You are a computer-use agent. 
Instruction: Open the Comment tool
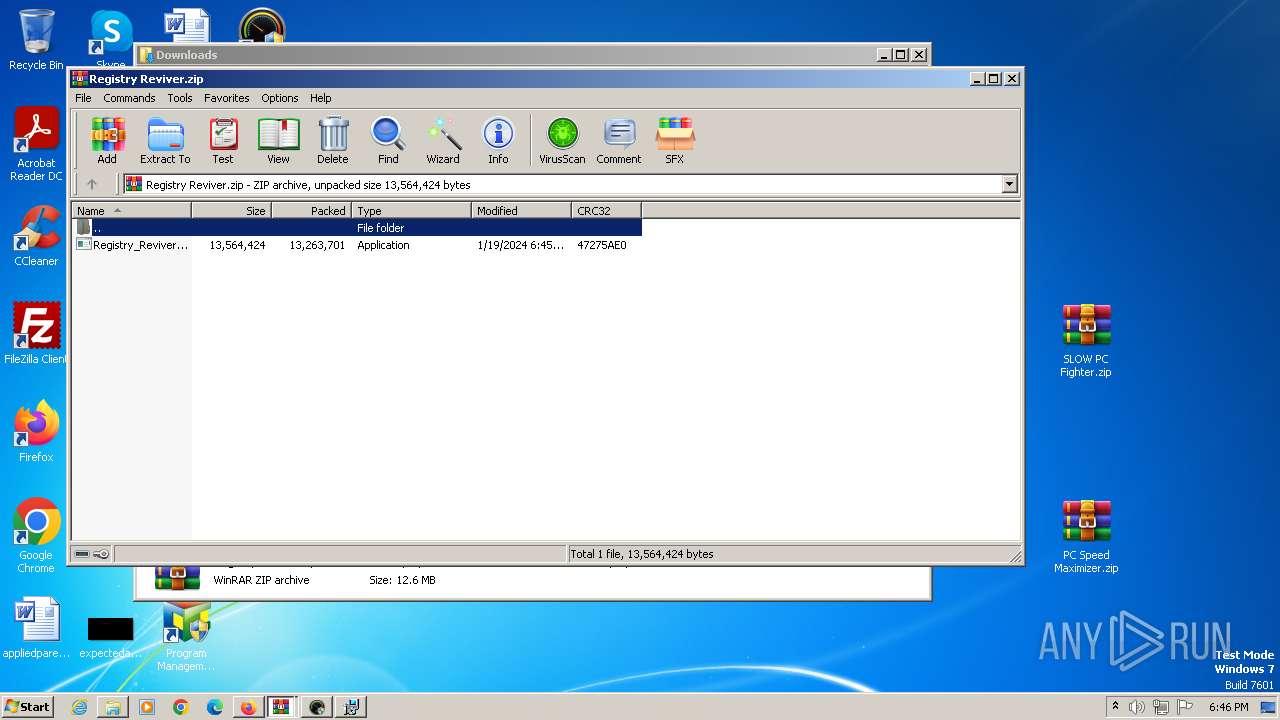point(619,140)
